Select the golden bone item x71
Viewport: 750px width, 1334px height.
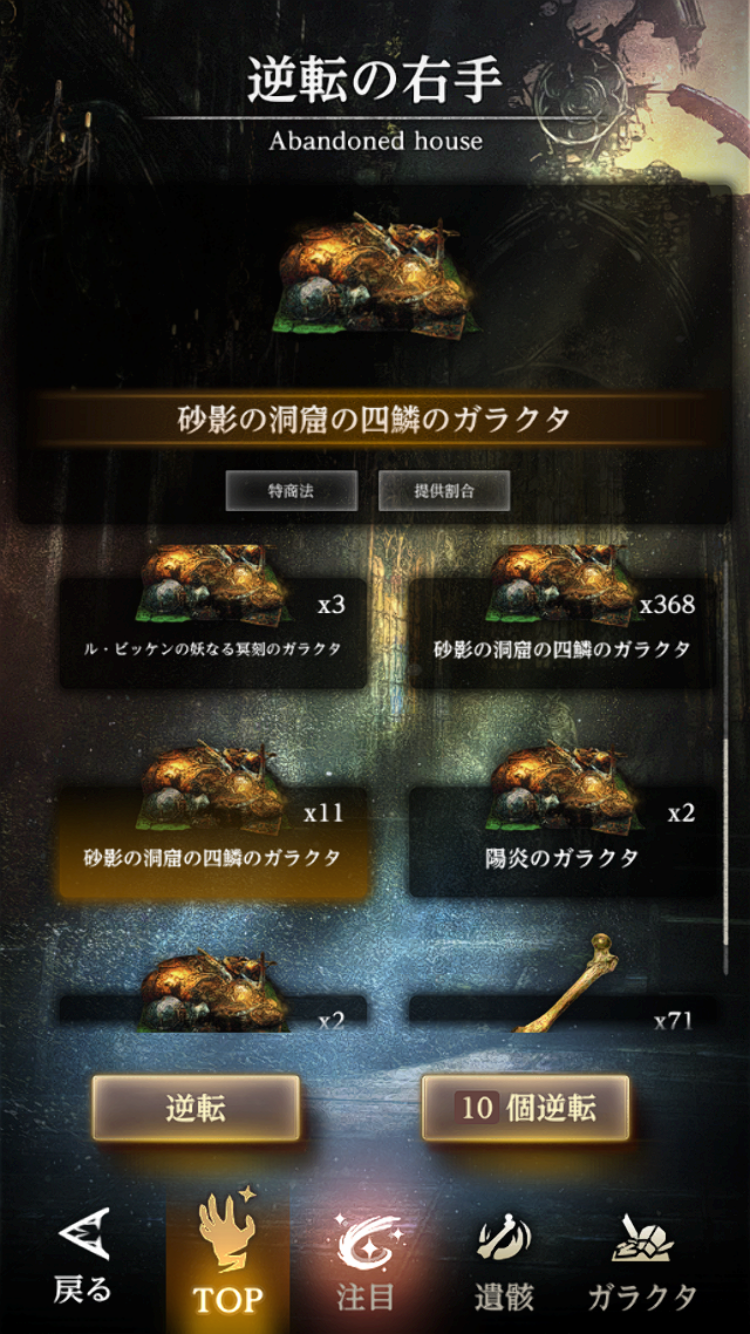pos(563,990)
